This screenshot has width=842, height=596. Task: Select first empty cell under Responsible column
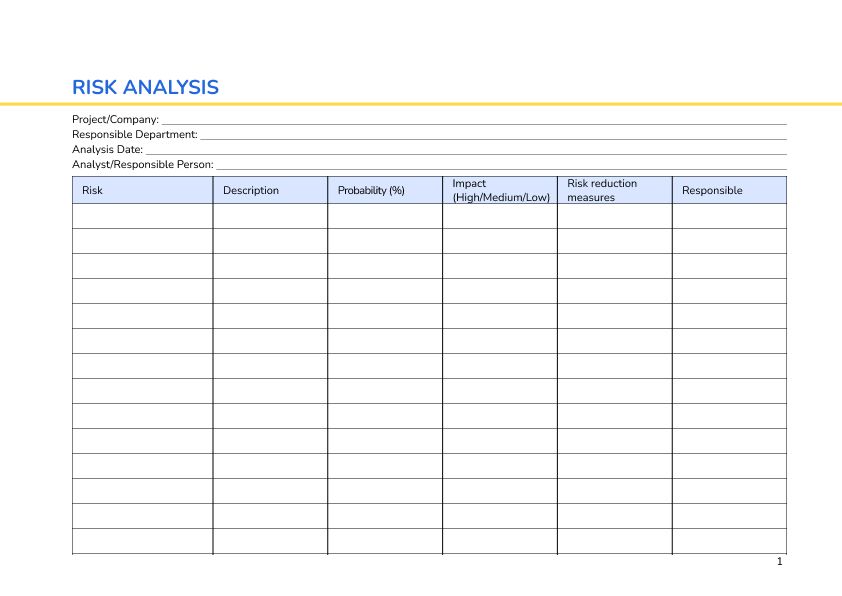729,216
